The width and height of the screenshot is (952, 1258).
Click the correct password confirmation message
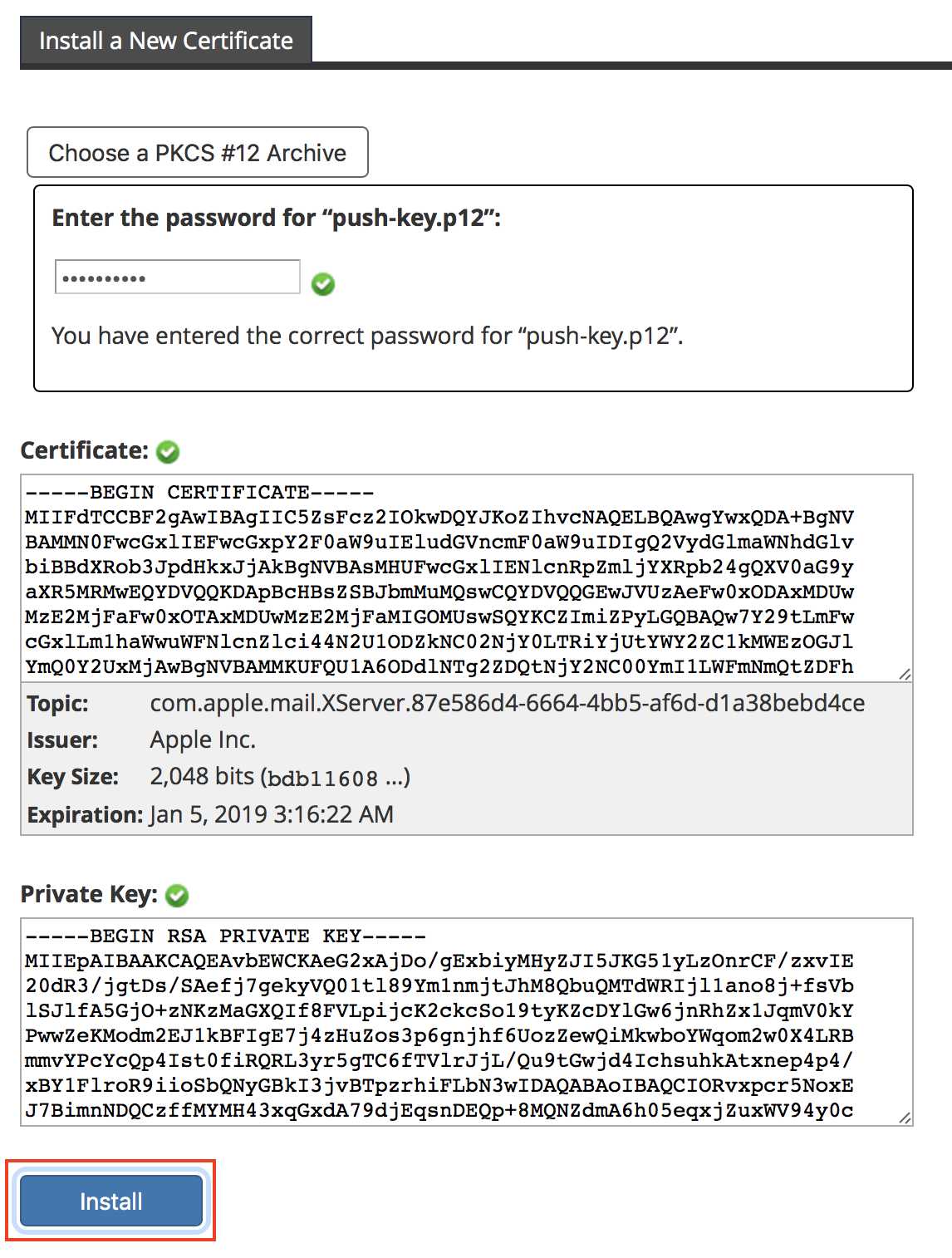(x=367, y=336)
